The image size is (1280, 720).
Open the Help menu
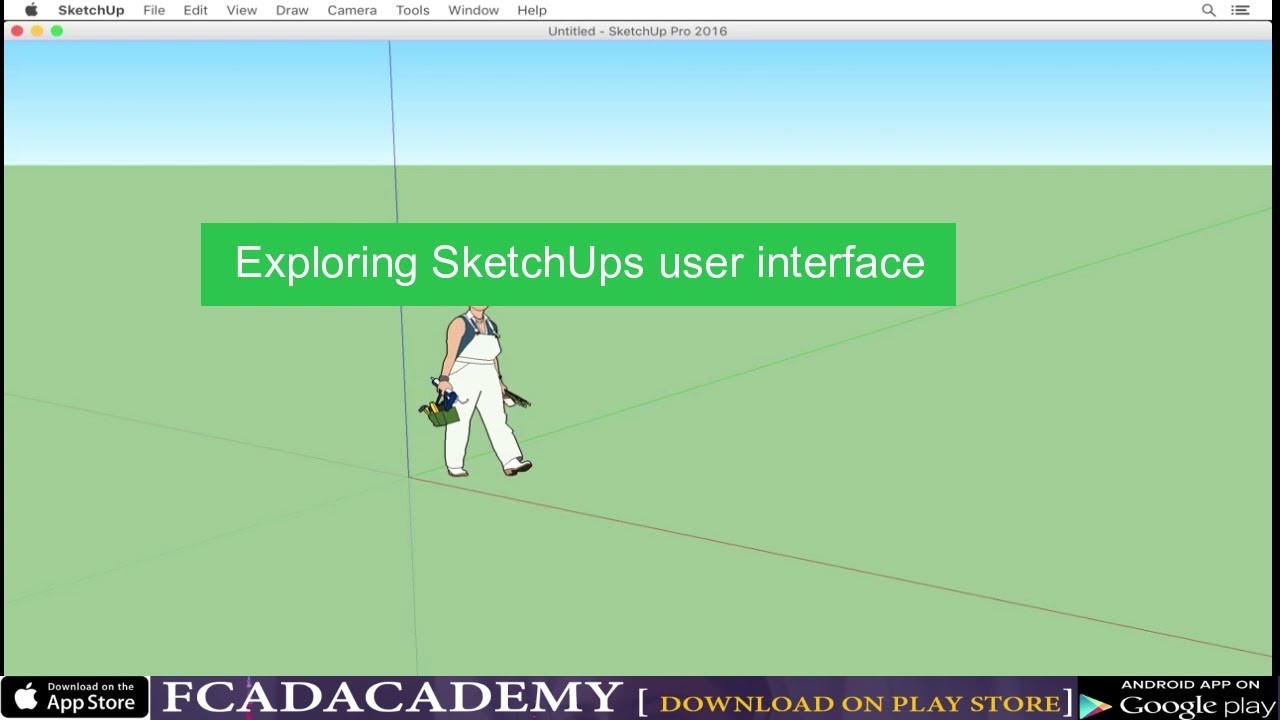coord(532,10)
